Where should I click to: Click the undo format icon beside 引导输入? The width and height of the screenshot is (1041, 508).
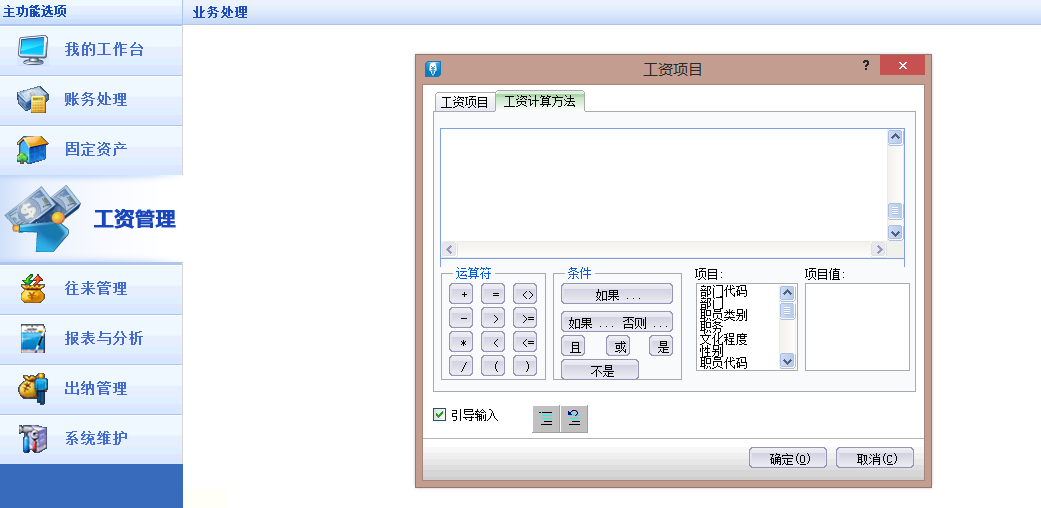(574, 418)
